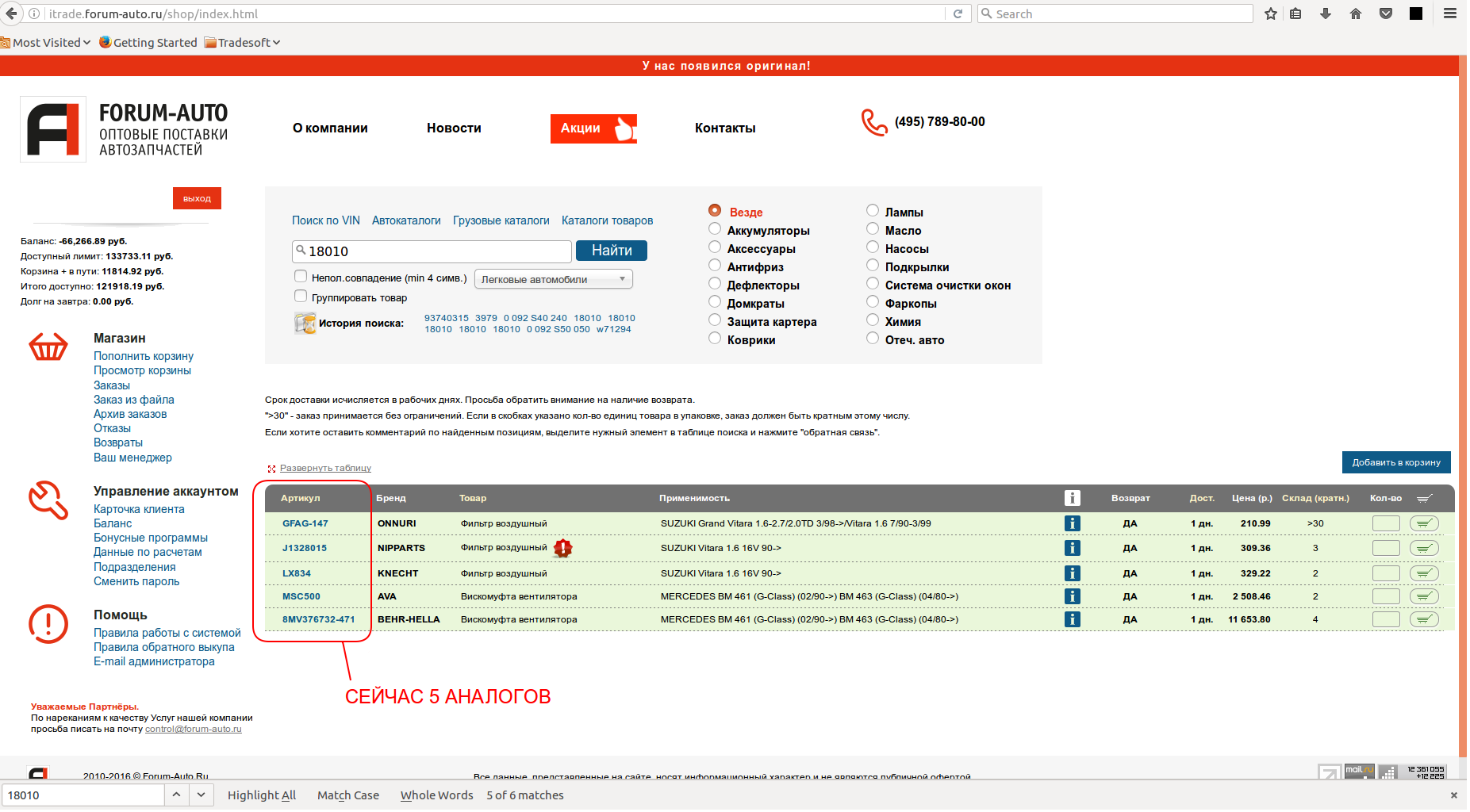Viewport: 1470px width, 812px height.
Task: Click the search history icon
Action: 305,324
